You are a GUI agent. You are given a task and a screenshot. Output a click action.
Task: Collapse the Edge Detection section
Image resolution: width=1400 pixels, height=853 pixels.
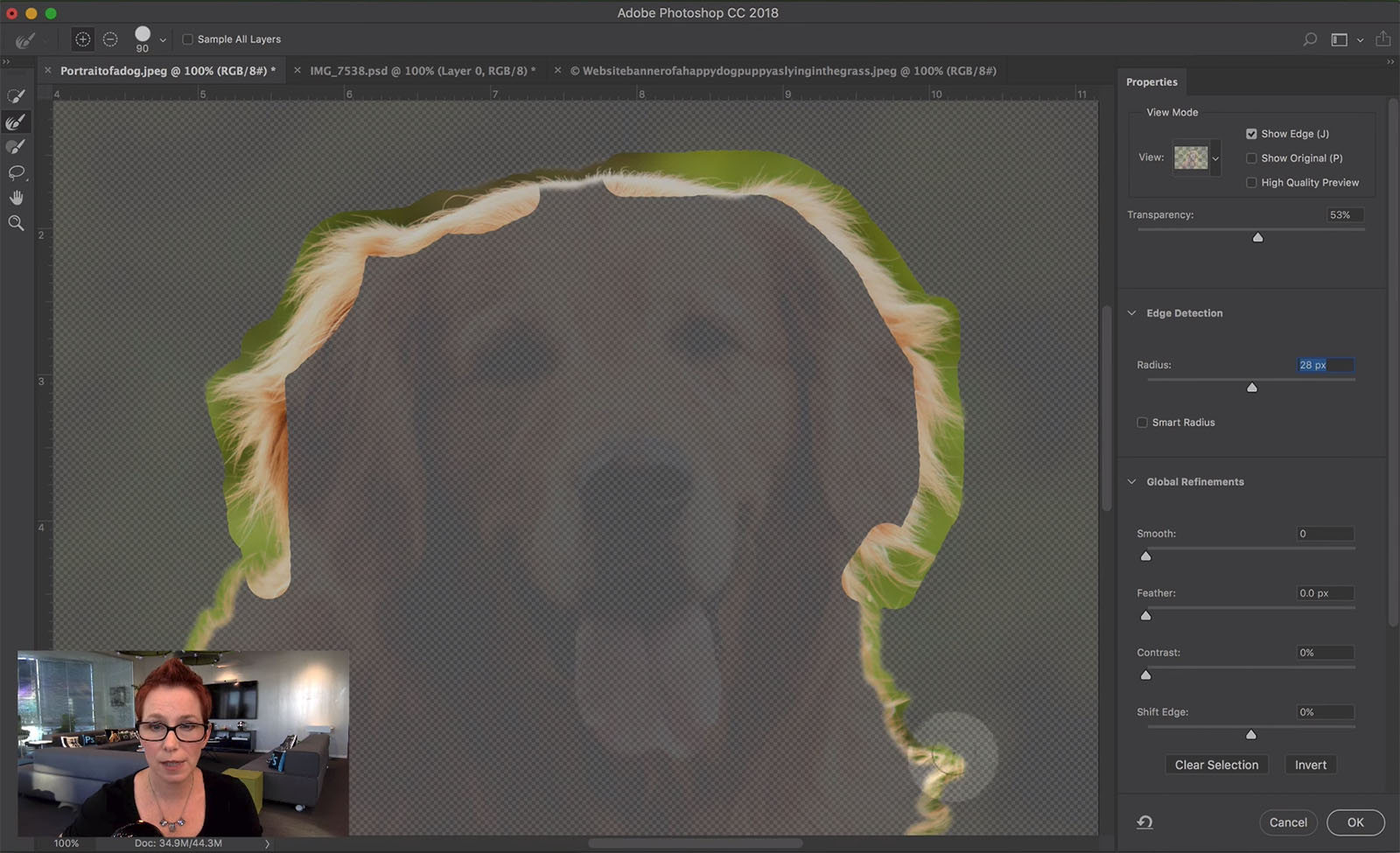[1131, 312]
